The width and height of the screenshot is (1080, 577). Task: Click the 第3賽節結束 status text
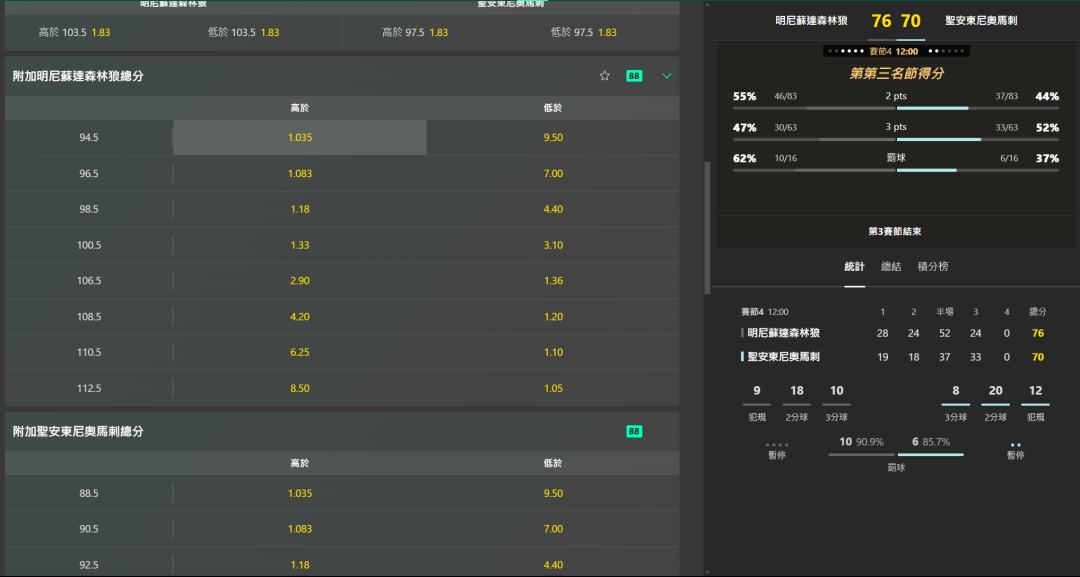(895, 231)
